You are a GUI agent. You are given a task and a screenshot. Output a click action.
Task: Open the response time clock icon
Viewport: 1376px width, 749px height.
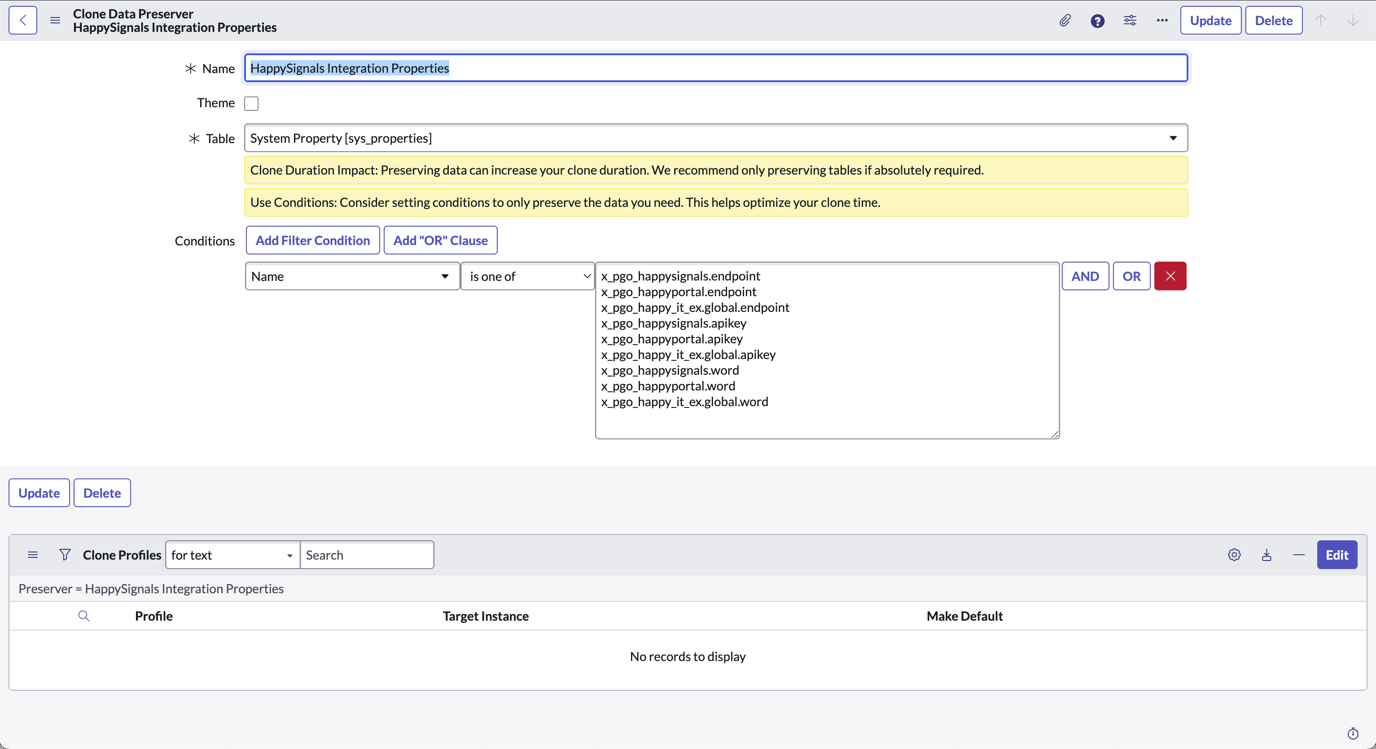click(x=1353, y=733)
